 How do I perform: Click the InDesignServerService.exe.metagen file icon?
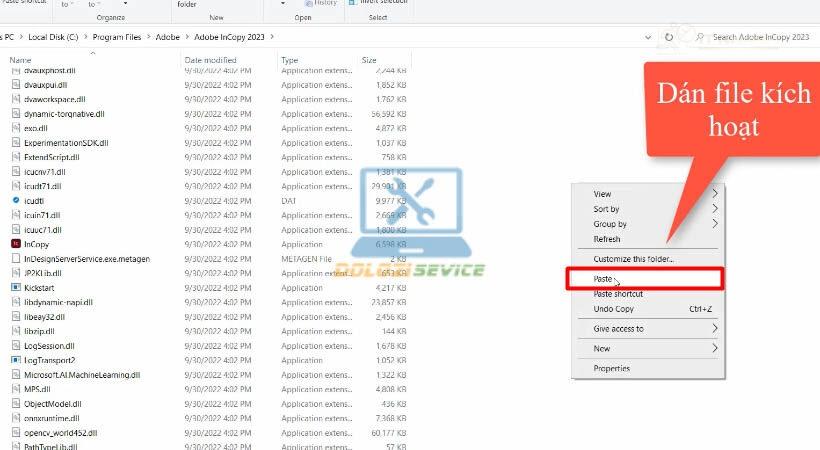16,259
